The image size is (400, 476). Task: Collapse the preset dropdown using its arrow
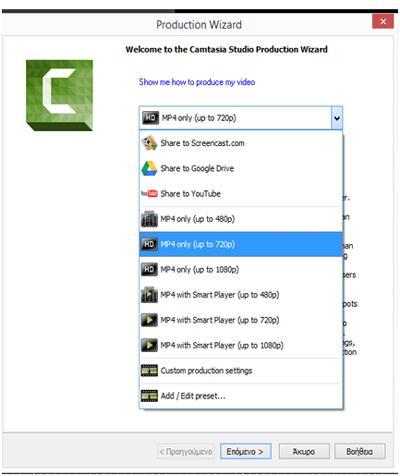[x=337, y=118]
